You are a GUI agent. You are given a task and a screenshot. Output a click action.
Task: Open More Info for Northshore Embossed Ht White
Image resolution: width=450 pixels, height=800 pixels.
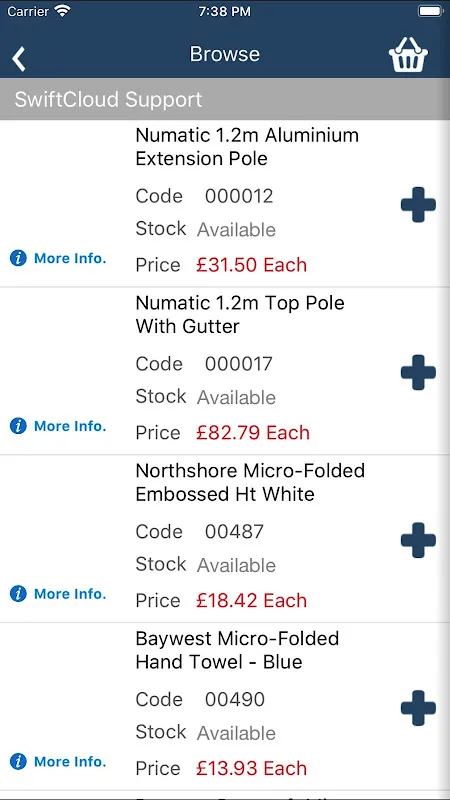(70, 594)
